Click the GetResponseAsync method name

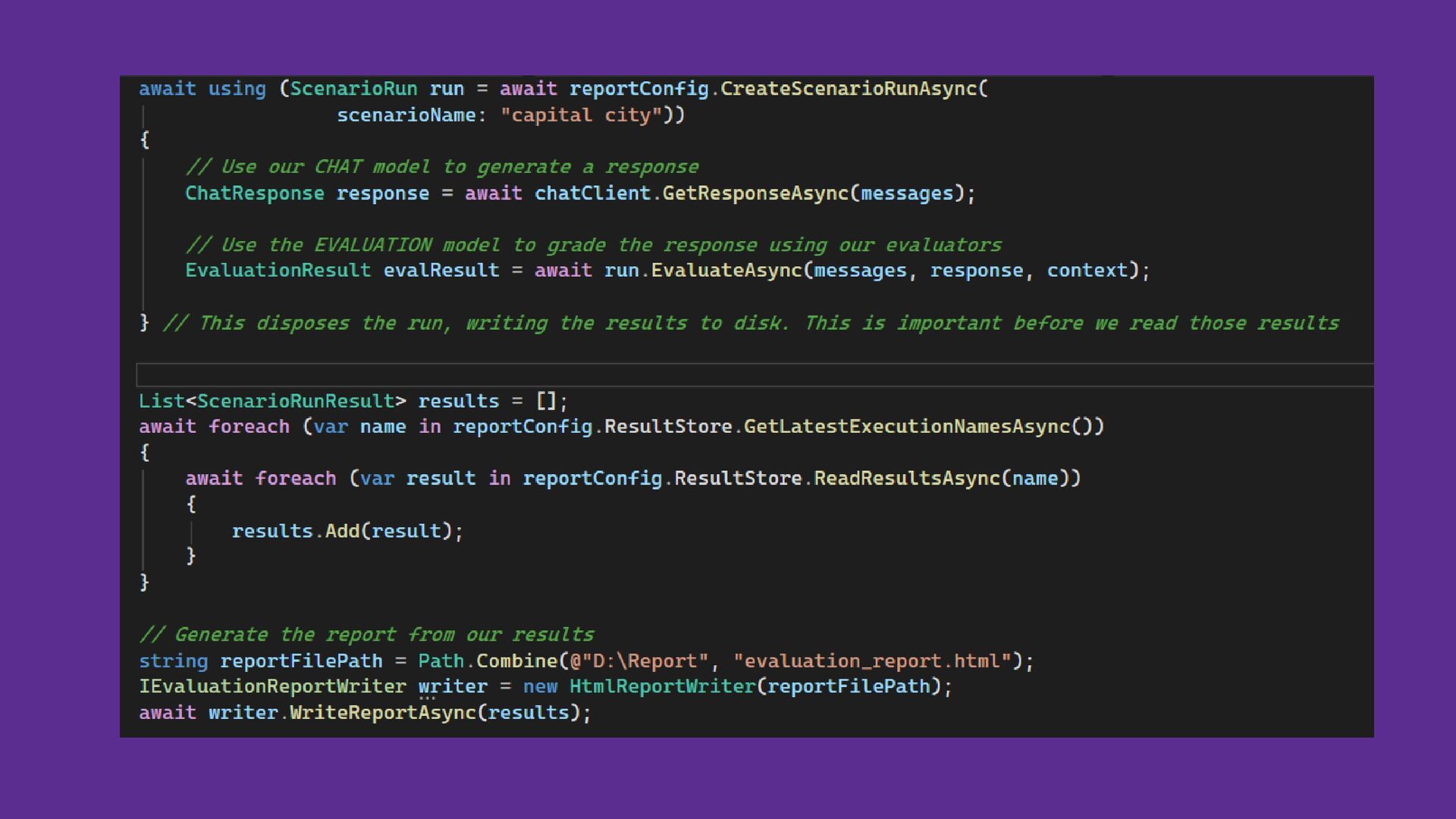[x=755, y=193]
